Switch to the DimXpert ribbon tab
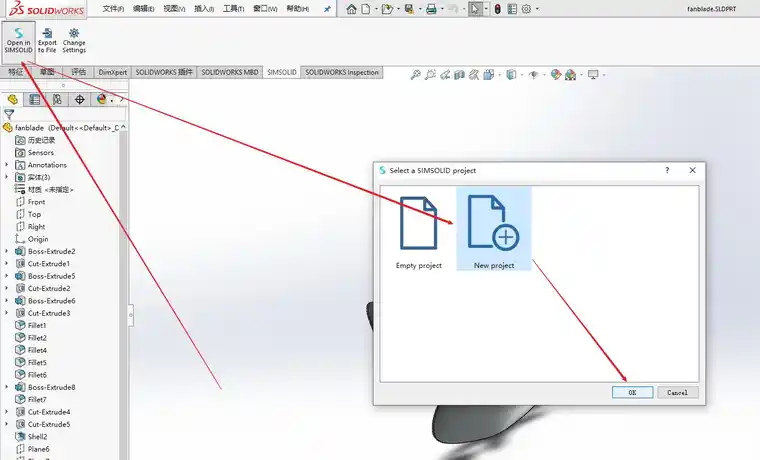 112,72
